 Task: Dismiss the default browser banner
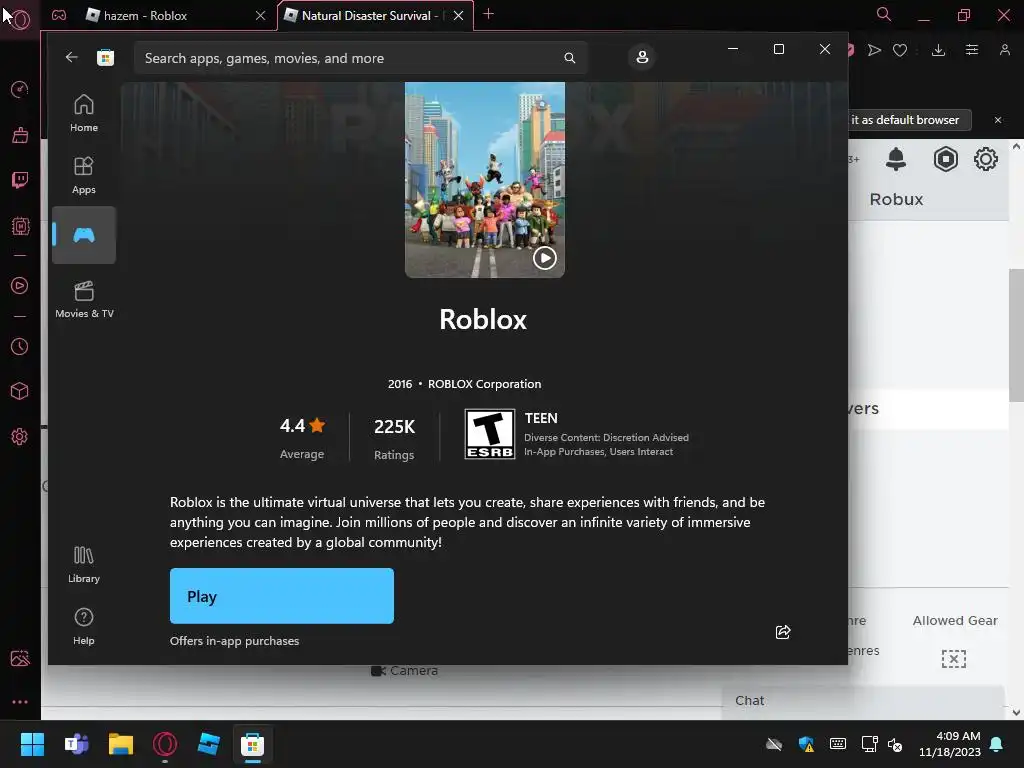(x=998, y=120)
